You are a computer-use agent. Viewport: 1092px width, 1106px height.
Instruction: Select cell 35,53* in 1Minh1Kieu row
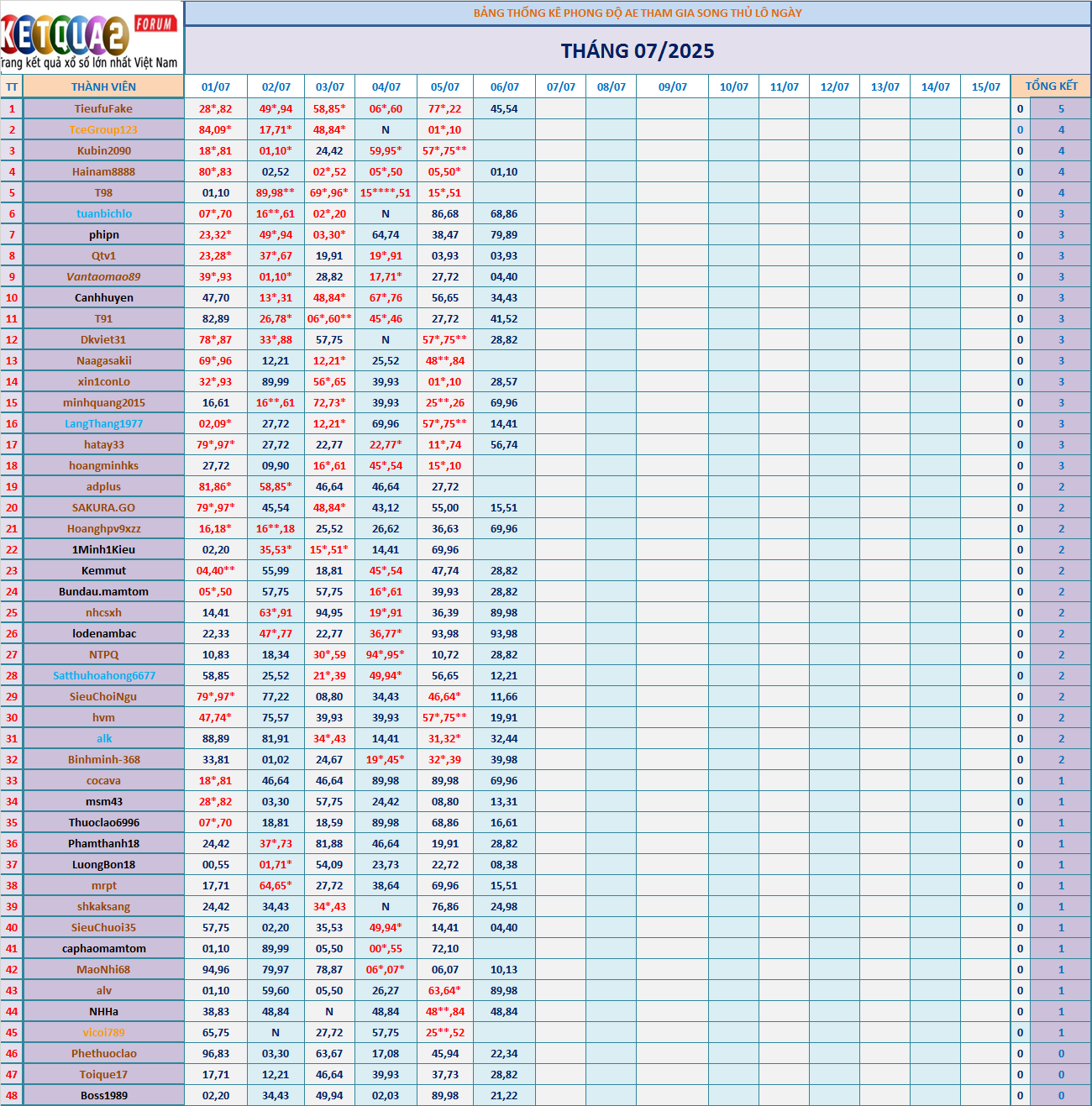coord(276,549)
